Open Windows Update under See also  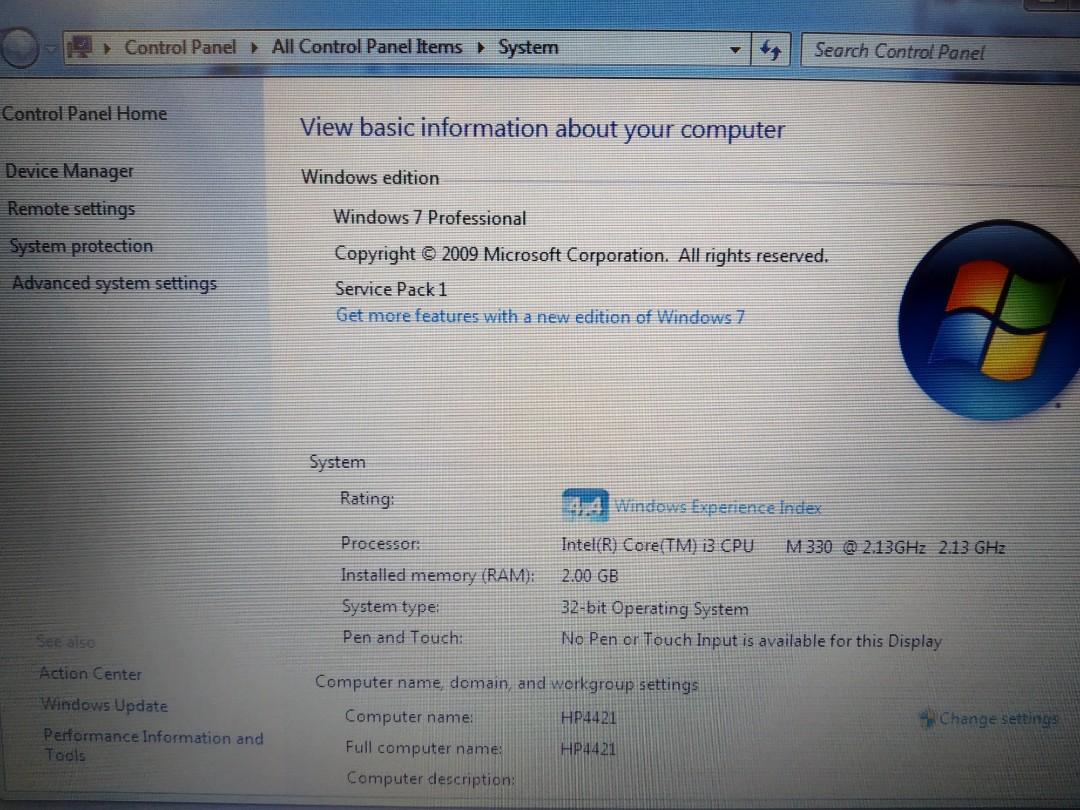pos(104,705)
